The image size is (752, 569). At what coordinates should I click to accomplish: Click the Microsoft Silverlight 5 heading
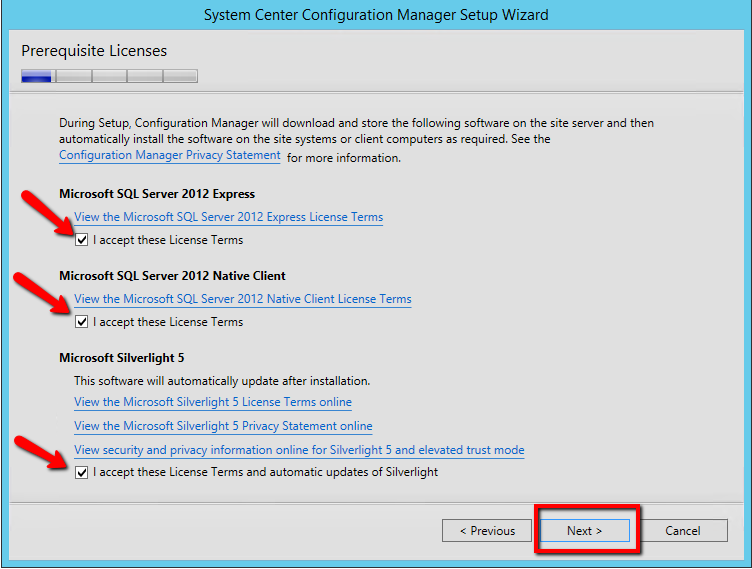[122, 358]
